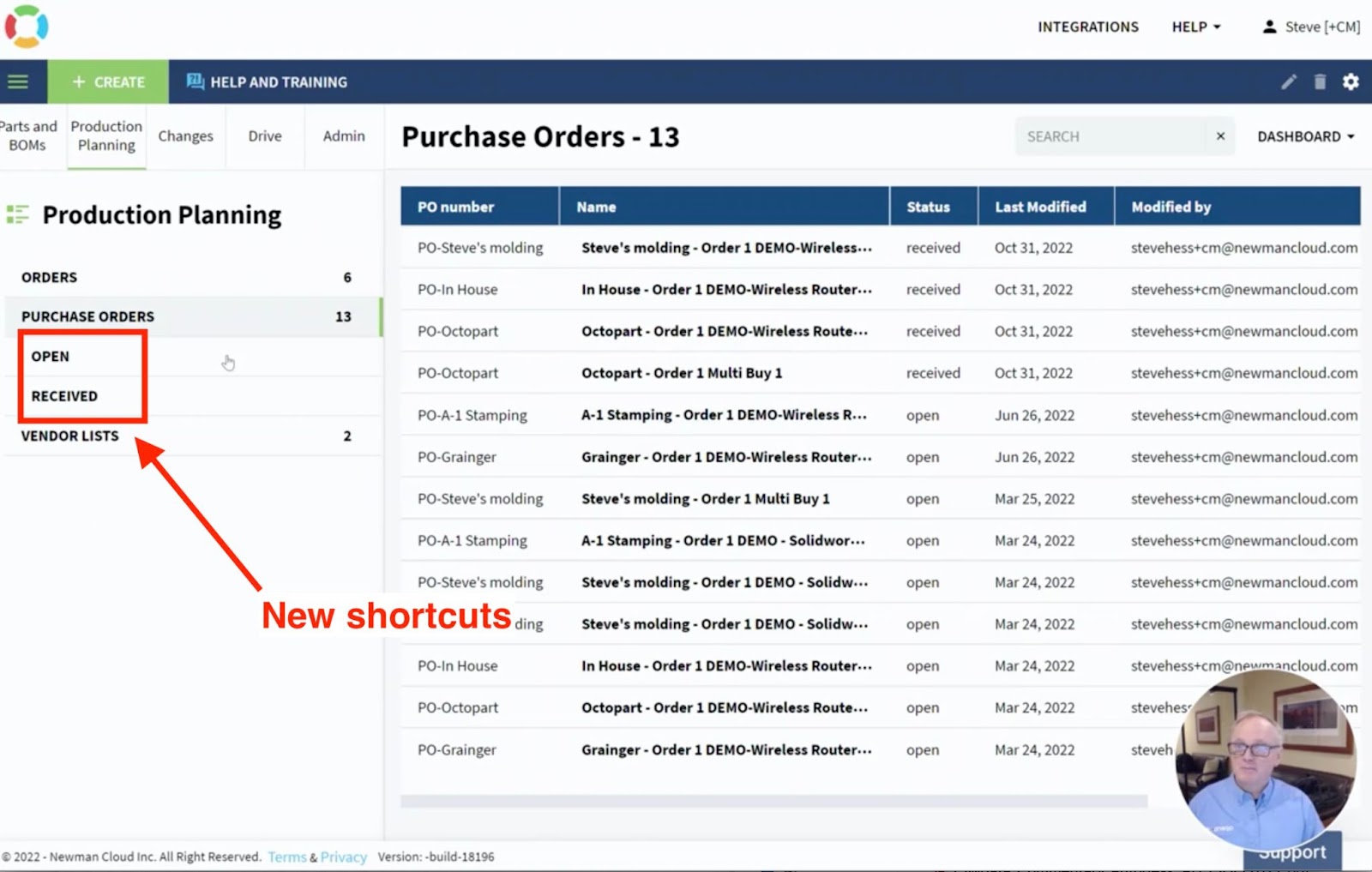The height and width of the screenshot is (872, 1372).
Task: Open "Grainger - Order 1 DEMO-Wireless Router…" Jun 26 order
Action: point(726,457)
